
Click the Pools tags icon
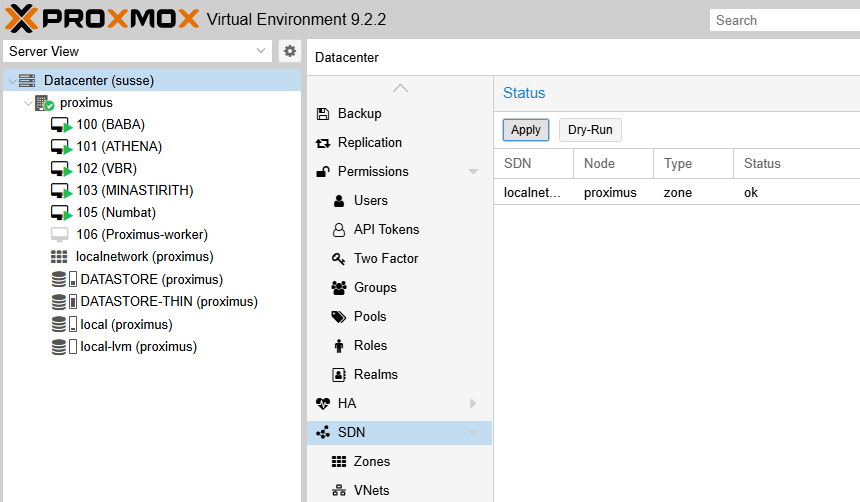click(339, 317)
